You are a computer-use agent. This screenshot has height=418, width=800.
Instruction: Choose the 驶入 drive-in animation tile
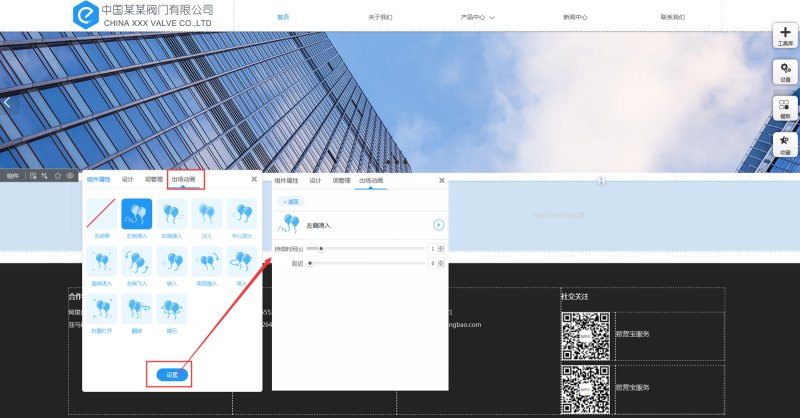[171, 261]
